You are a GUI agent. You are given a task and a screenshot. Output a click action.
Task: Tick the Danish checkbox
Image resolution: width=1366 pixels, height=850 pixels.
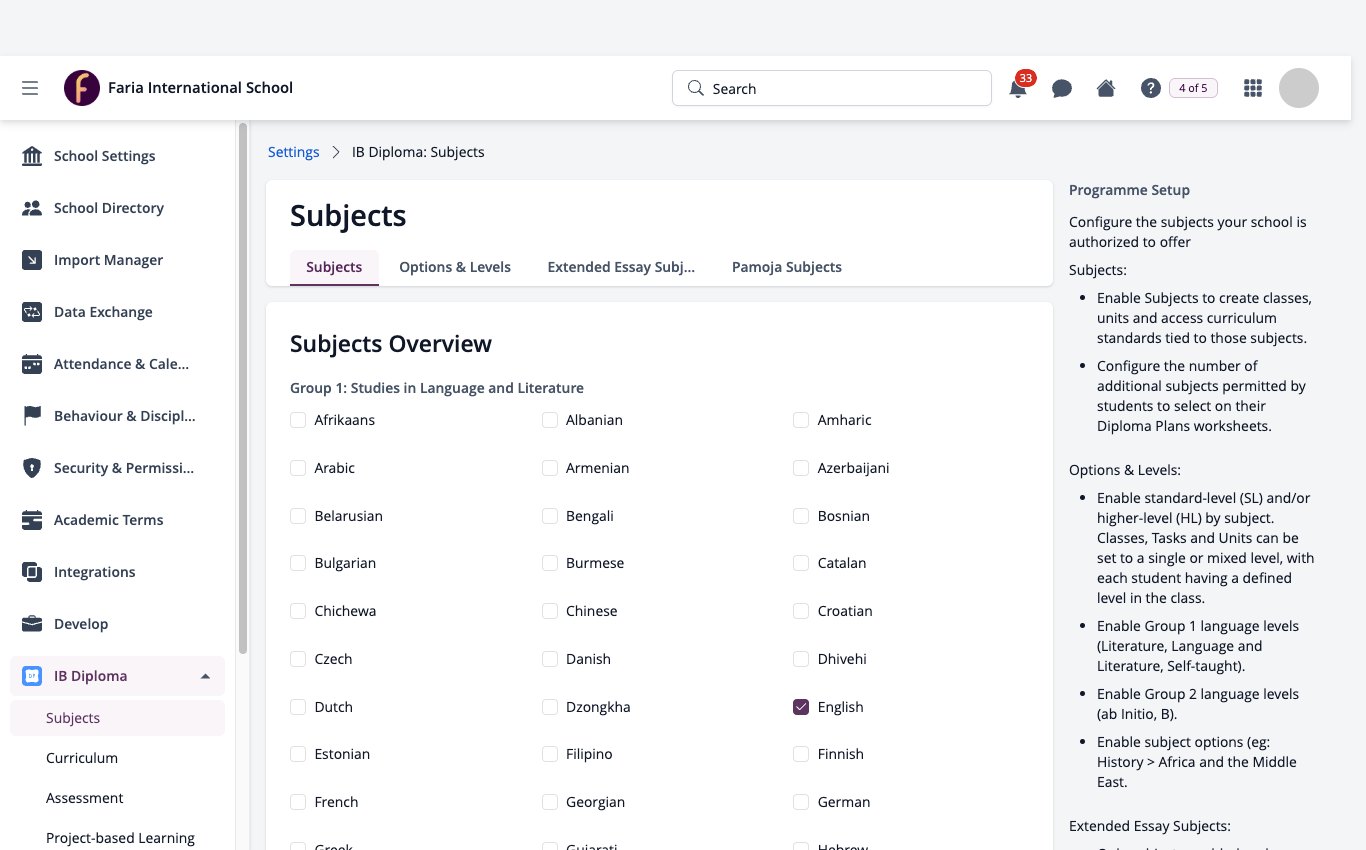coord(550,659)
